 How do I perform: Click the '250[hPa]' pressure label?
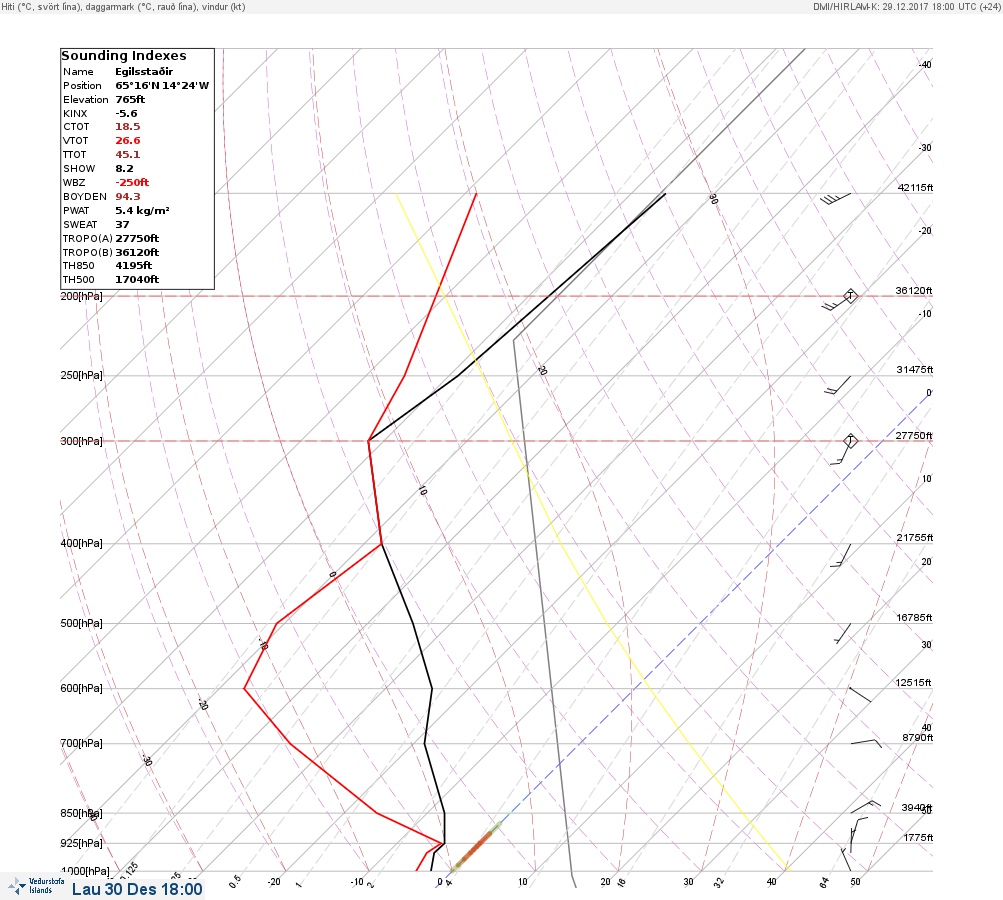pyautogui.click(x=81, y=375)
